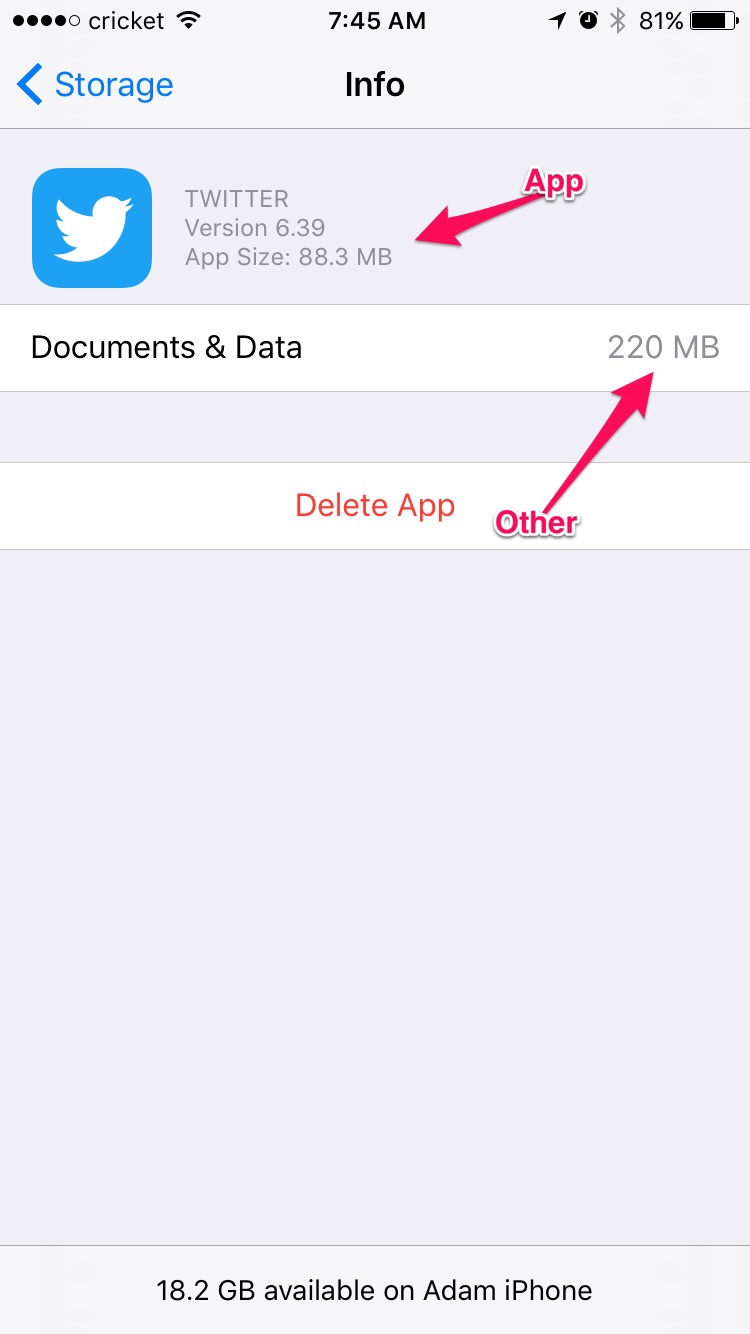Tap the pink Other annotation label
Screen dimensions: 750x1334
click(x=536, y=523)
